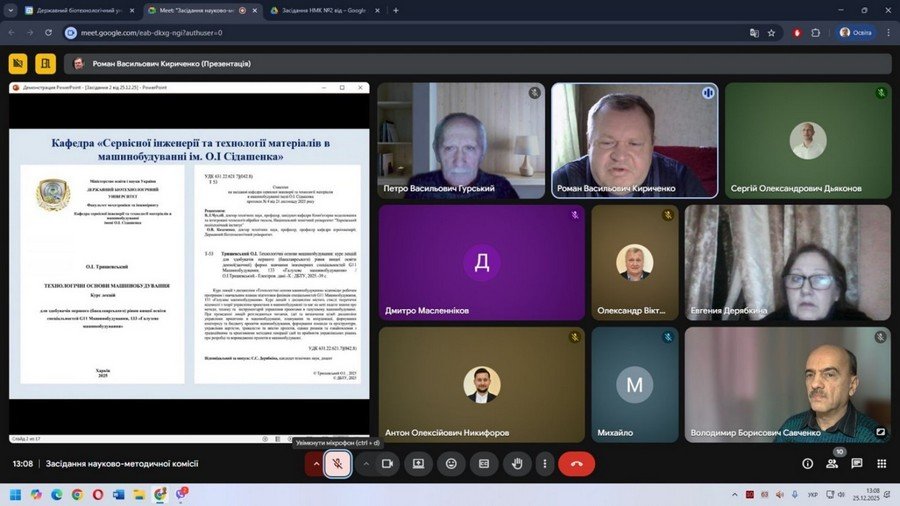This screenshot has width=900, height=506.
Task: Start presenting your screen
Action: pos(419,464)
